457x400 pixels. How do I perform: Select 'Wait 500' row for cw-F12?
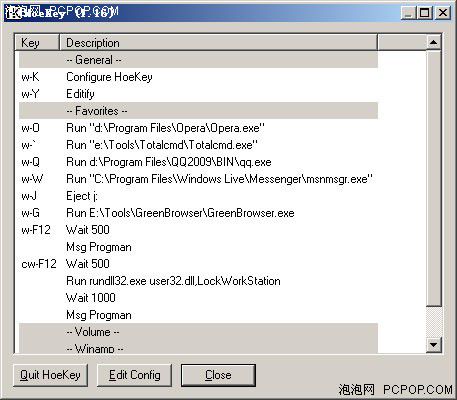coord(198,264)
